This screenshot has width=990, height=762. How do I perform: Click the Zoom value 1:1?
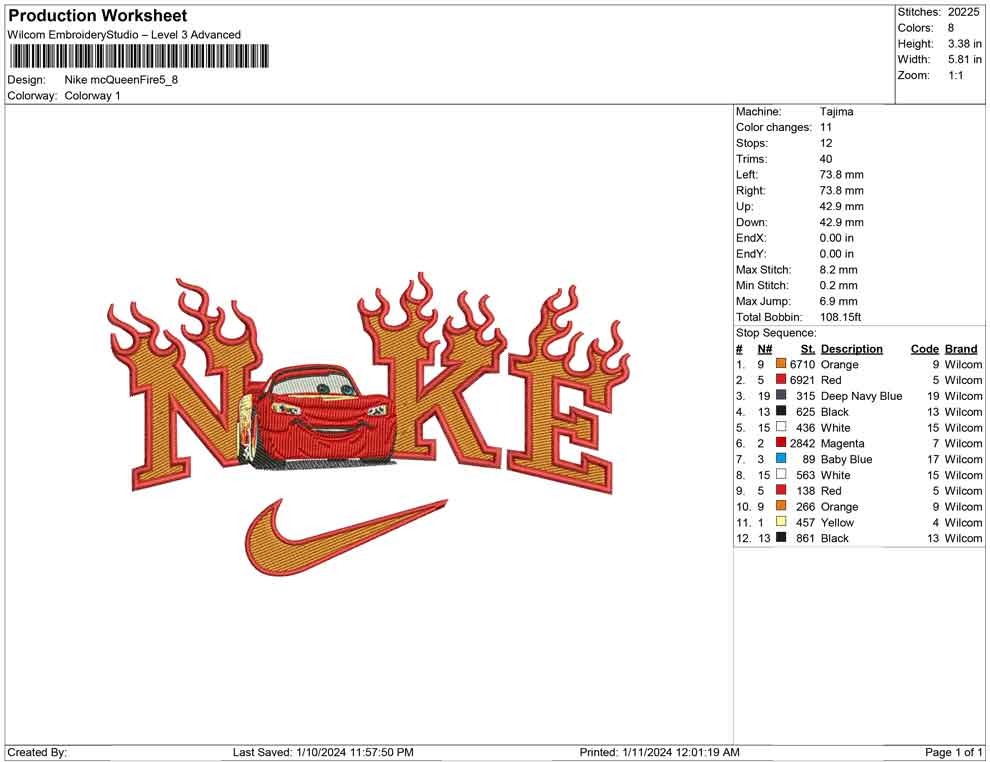(x=955, y=75)
